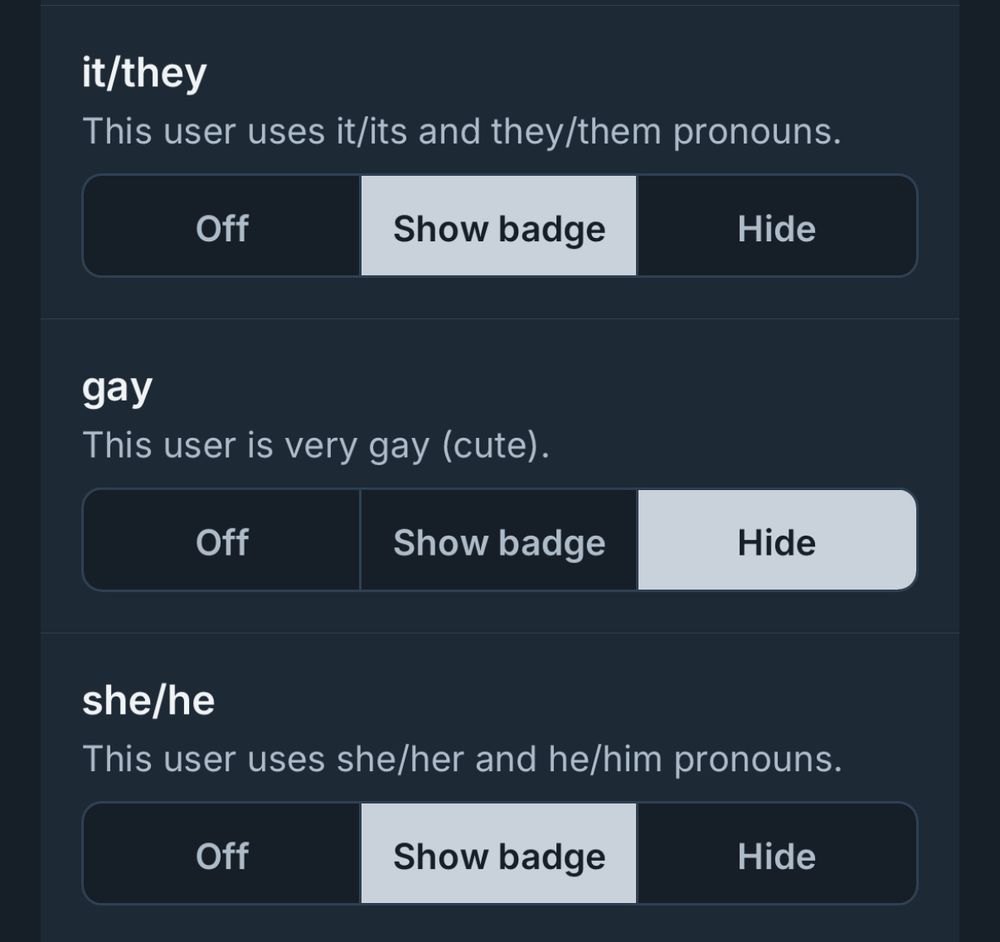The image size is (1000, 942).
Task: Hide the it/they badge
Action: coord(777,227)
